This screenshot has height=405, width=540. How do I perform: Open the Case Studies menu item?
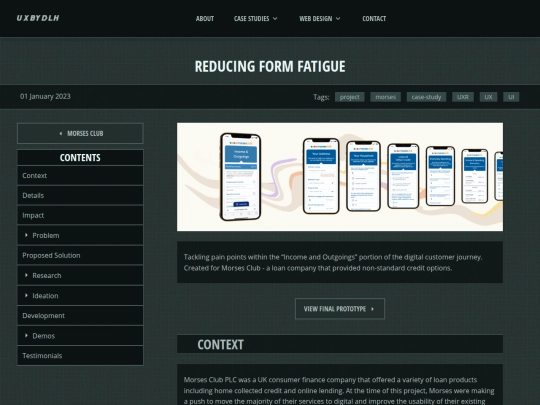click(251, 19)
